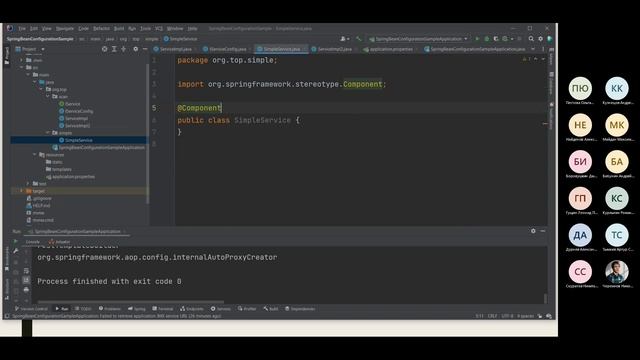Click project tree vertical scrollbar
The width and height of the screenshot is (640, 360).
[147, 135]
